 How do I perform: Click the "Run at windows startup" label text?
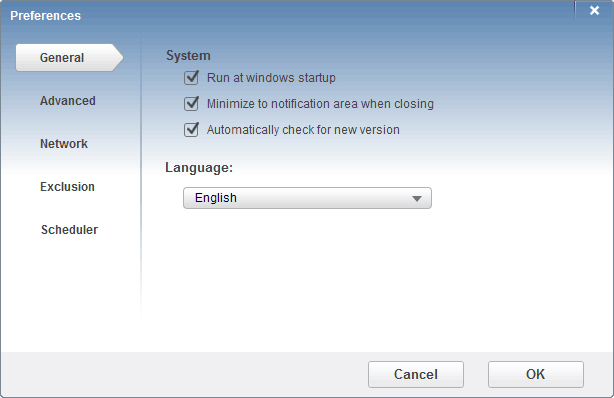tap(271, 78)
